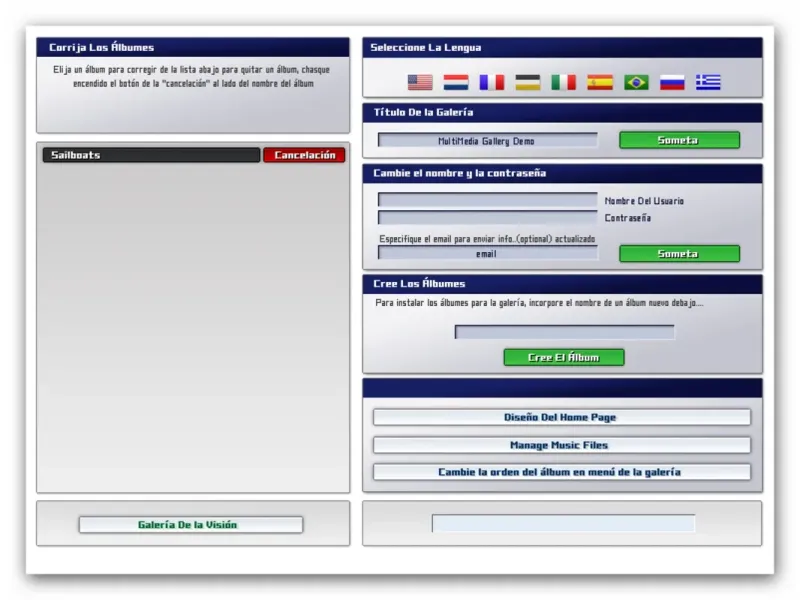Click the Cree El Álbum button

click(x=564, y=358)
